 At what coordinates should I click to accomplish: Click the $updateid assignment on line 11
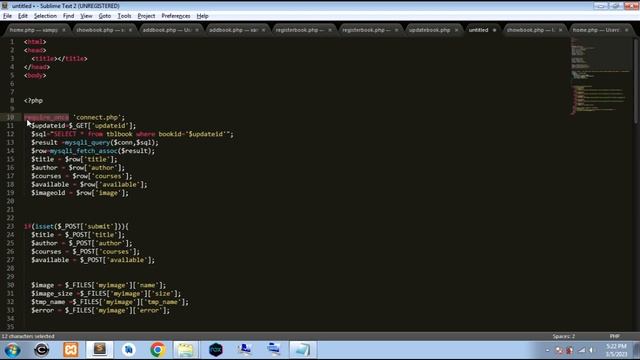[x=83, y=126]
